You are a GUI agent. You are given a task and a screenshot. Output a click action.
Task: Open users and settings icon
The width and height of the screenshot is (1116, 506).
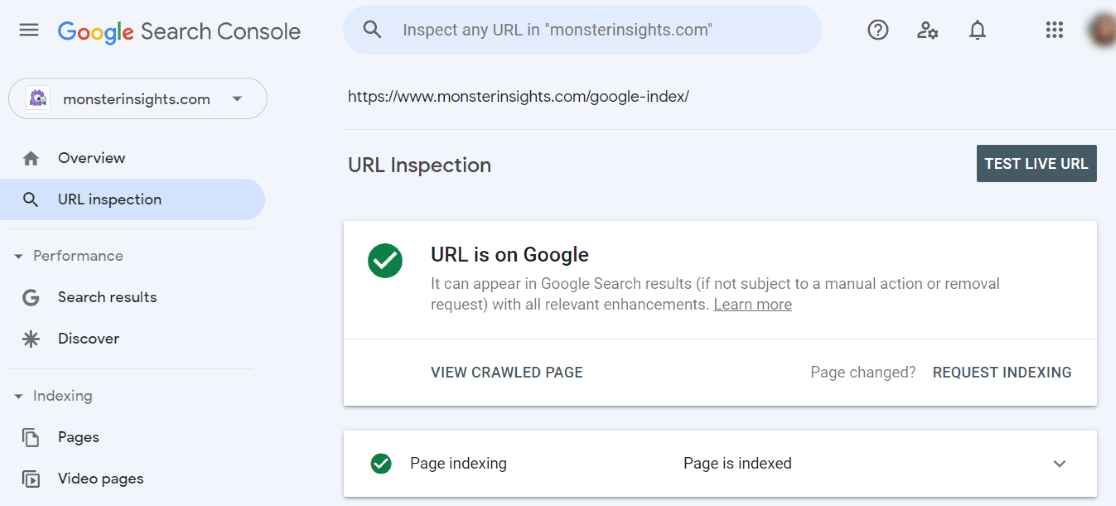(927, 30)
